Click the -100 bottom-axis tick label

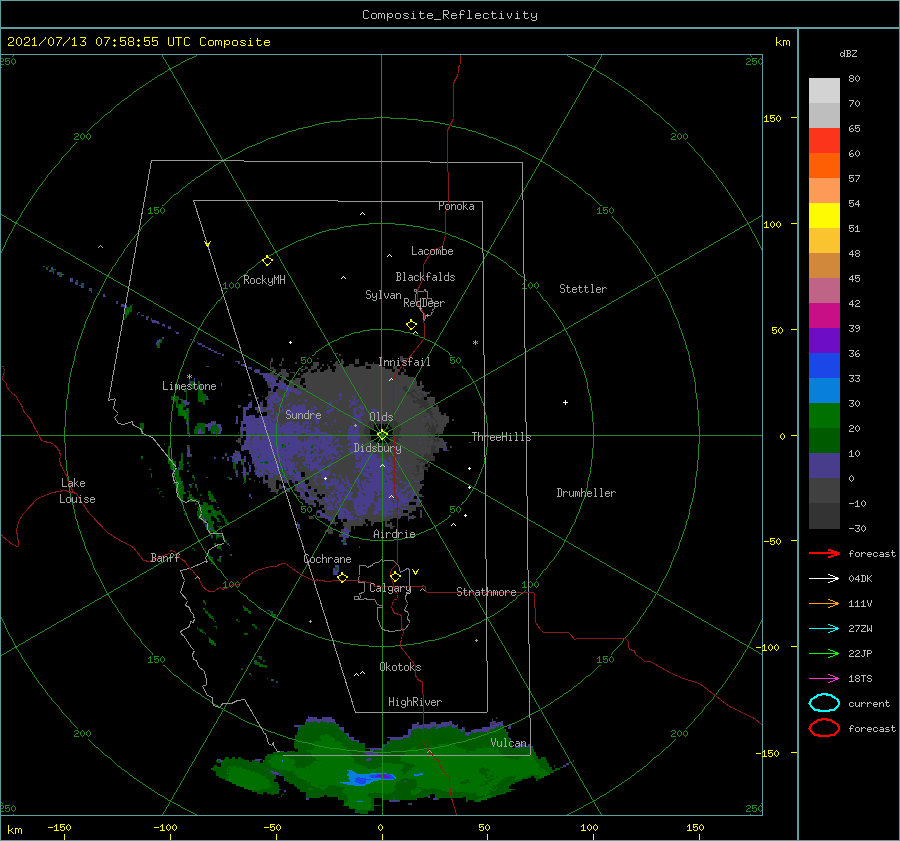click(x=165, y=827)
